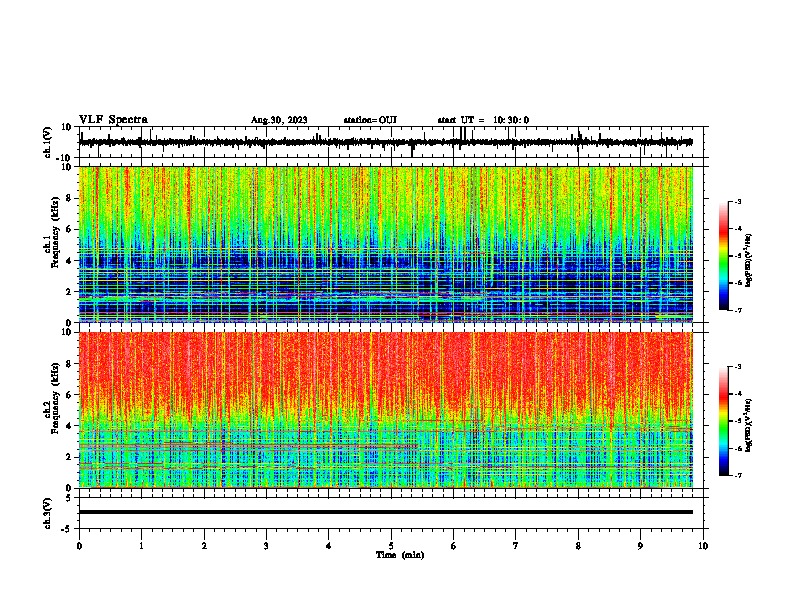
Task: Click the "10" tick on the time axis
Action: pyautogui.click(x=703, y=546)
